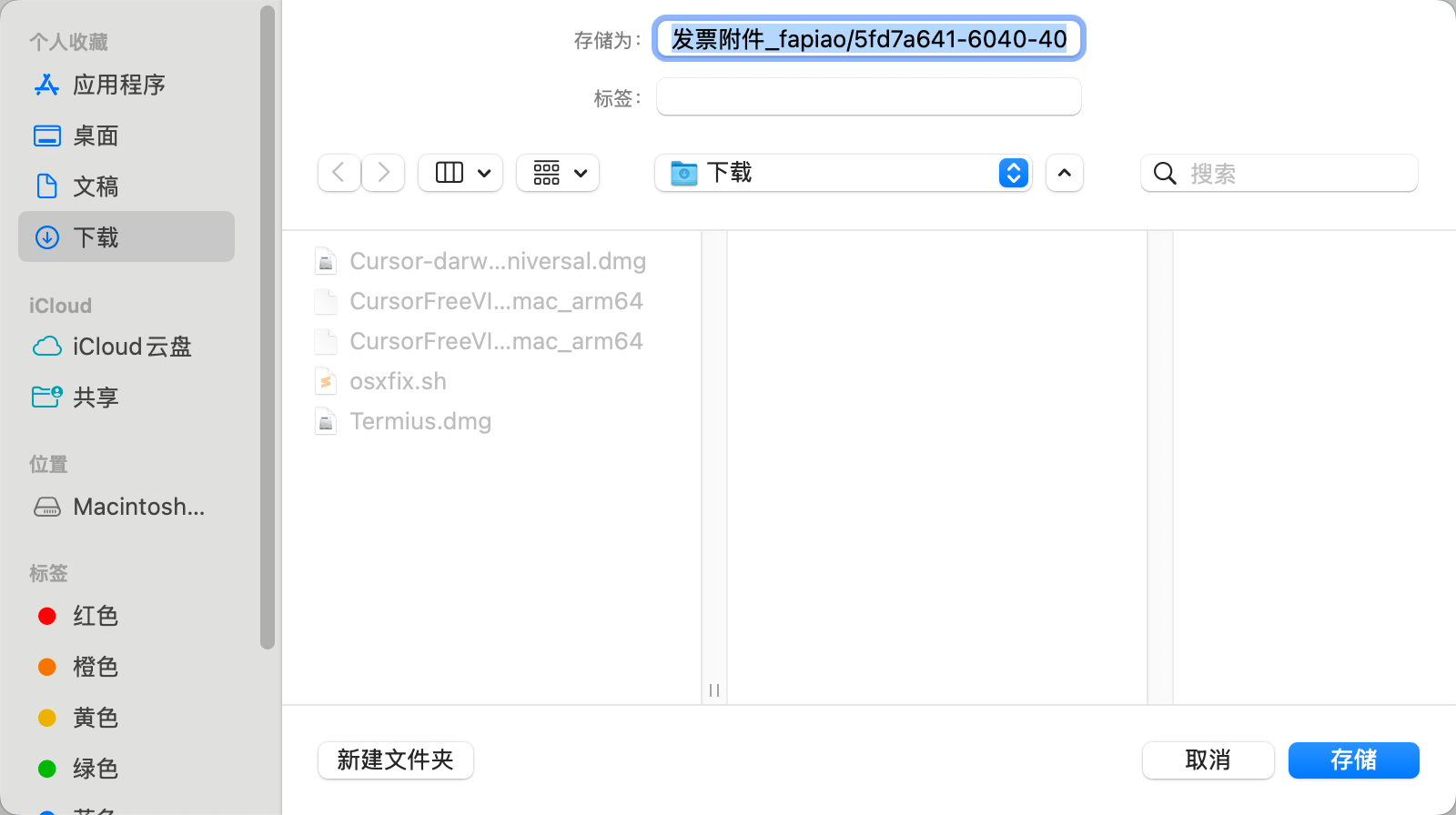Select Desktop in the sidebar

[96, 136]
